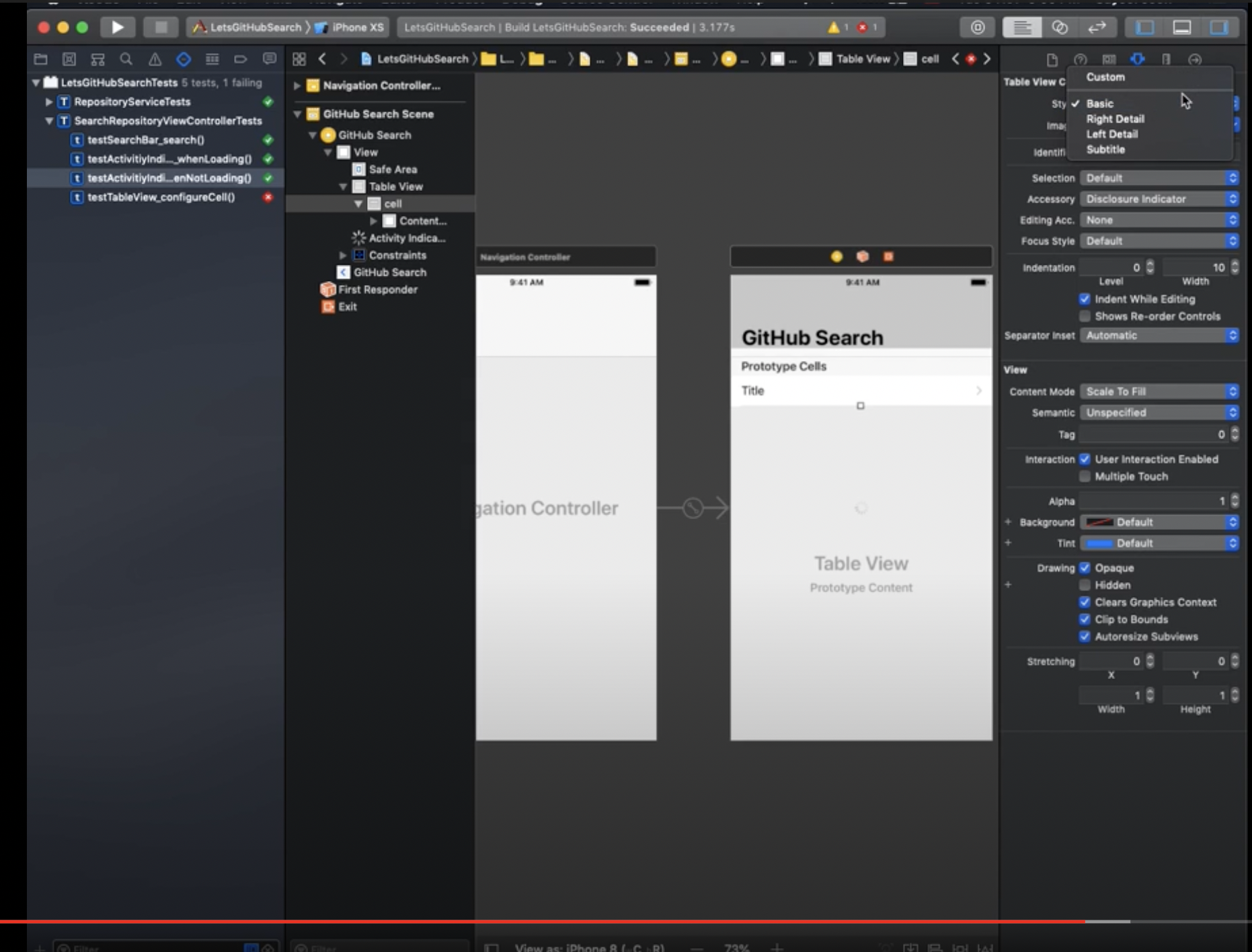Viewport: 1252px width, 952px height.
Task: Check the Hidden drawing option
Action: [1085, 585]
